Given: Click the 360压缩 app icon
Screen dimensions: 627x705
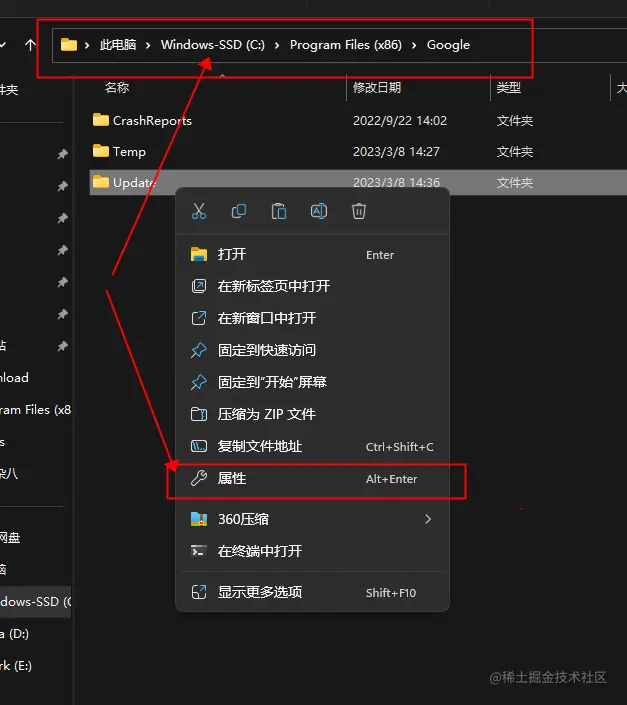Looking at the screenshot, I should [x=199, y=519].
